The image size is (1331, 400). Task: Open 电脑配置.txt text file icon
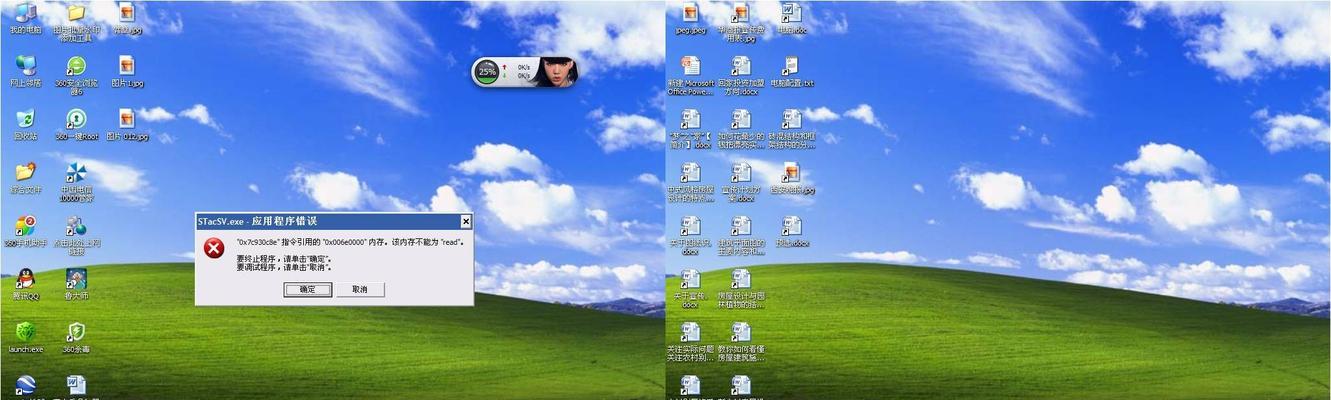click(790, 71)
